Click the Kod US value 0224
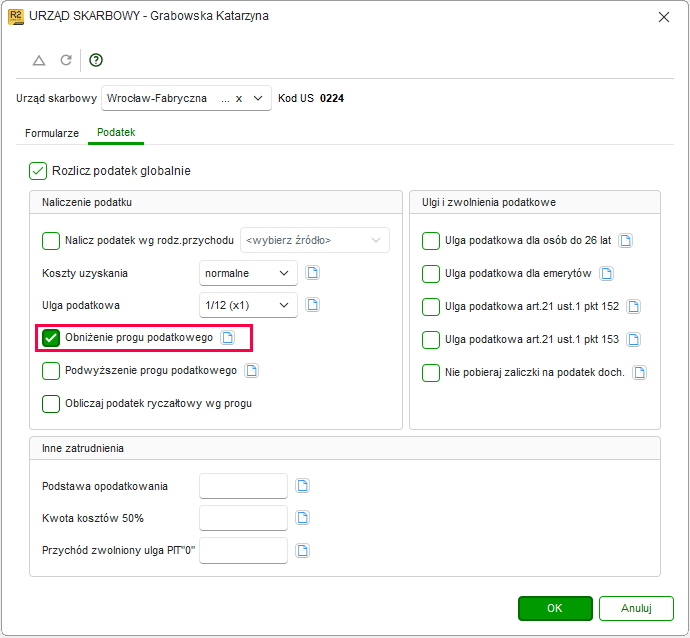The image size is (690, 638). [332, 98]
